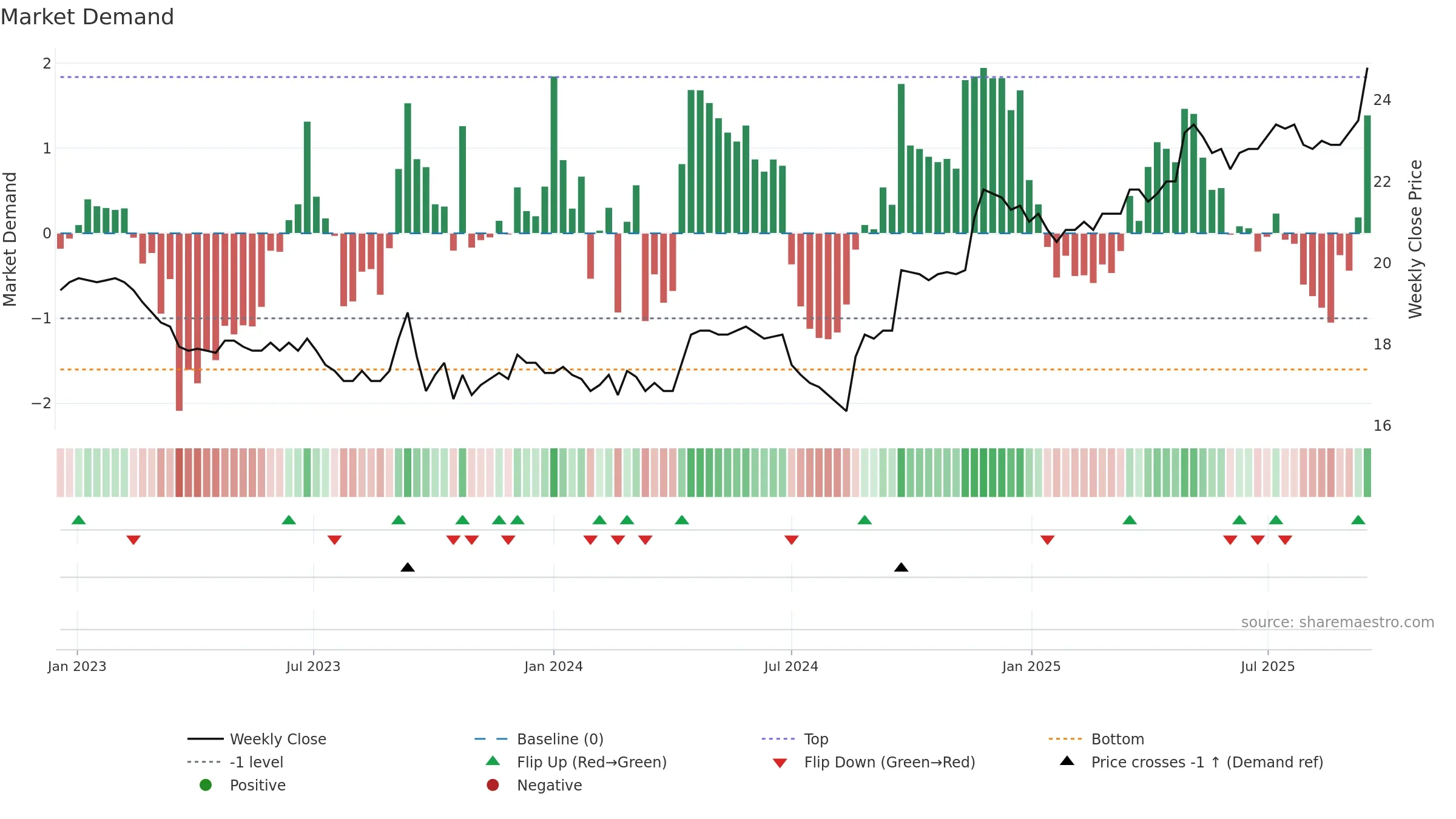Click the tallest green demand bar above the Top line
The height and width of the screenshot is (819, 1456).
pyautogui.click(x=983, y=150)
